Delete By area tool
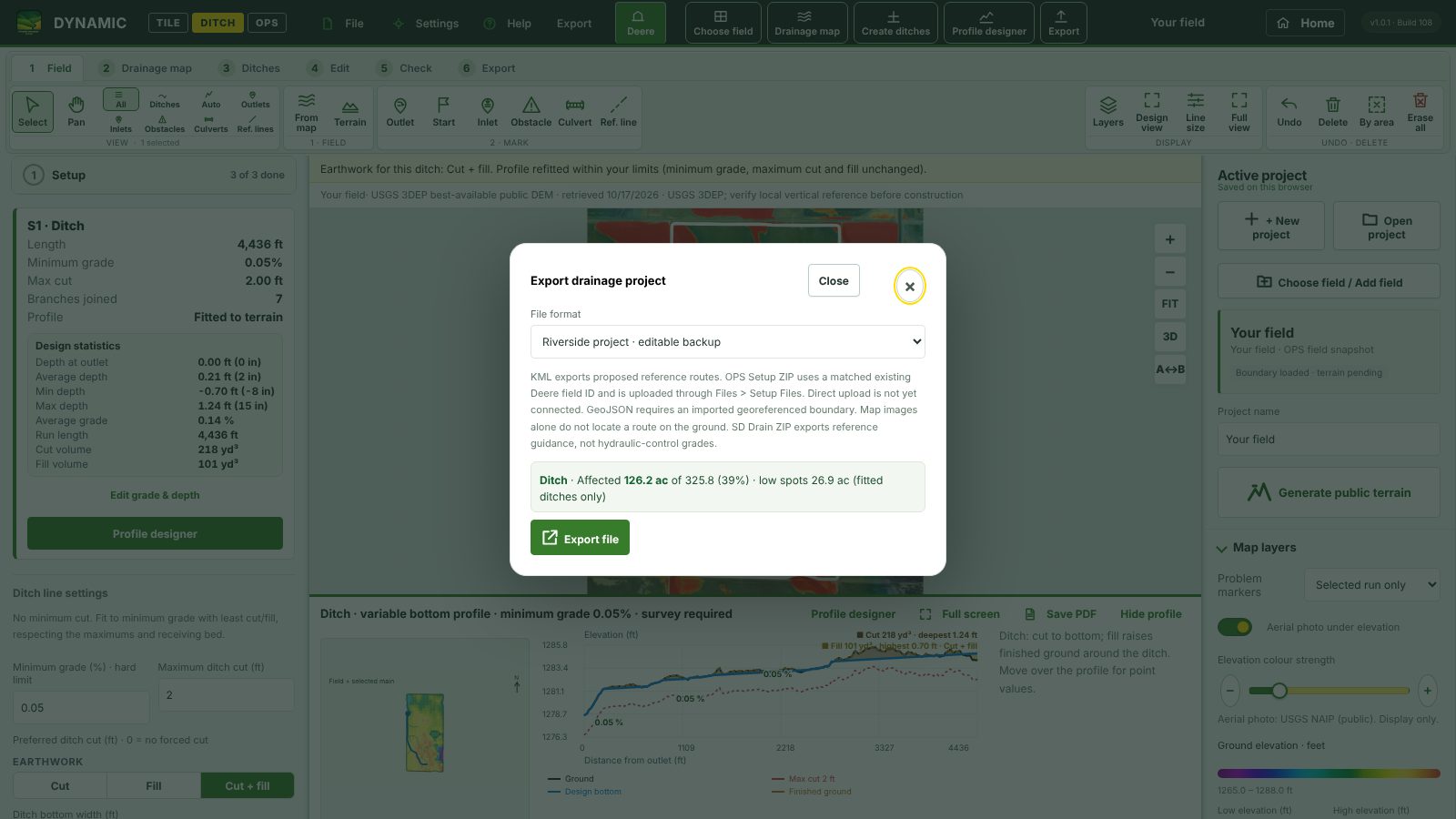1456x819 pixels. pyautogui.click(x=1377, y=111)
